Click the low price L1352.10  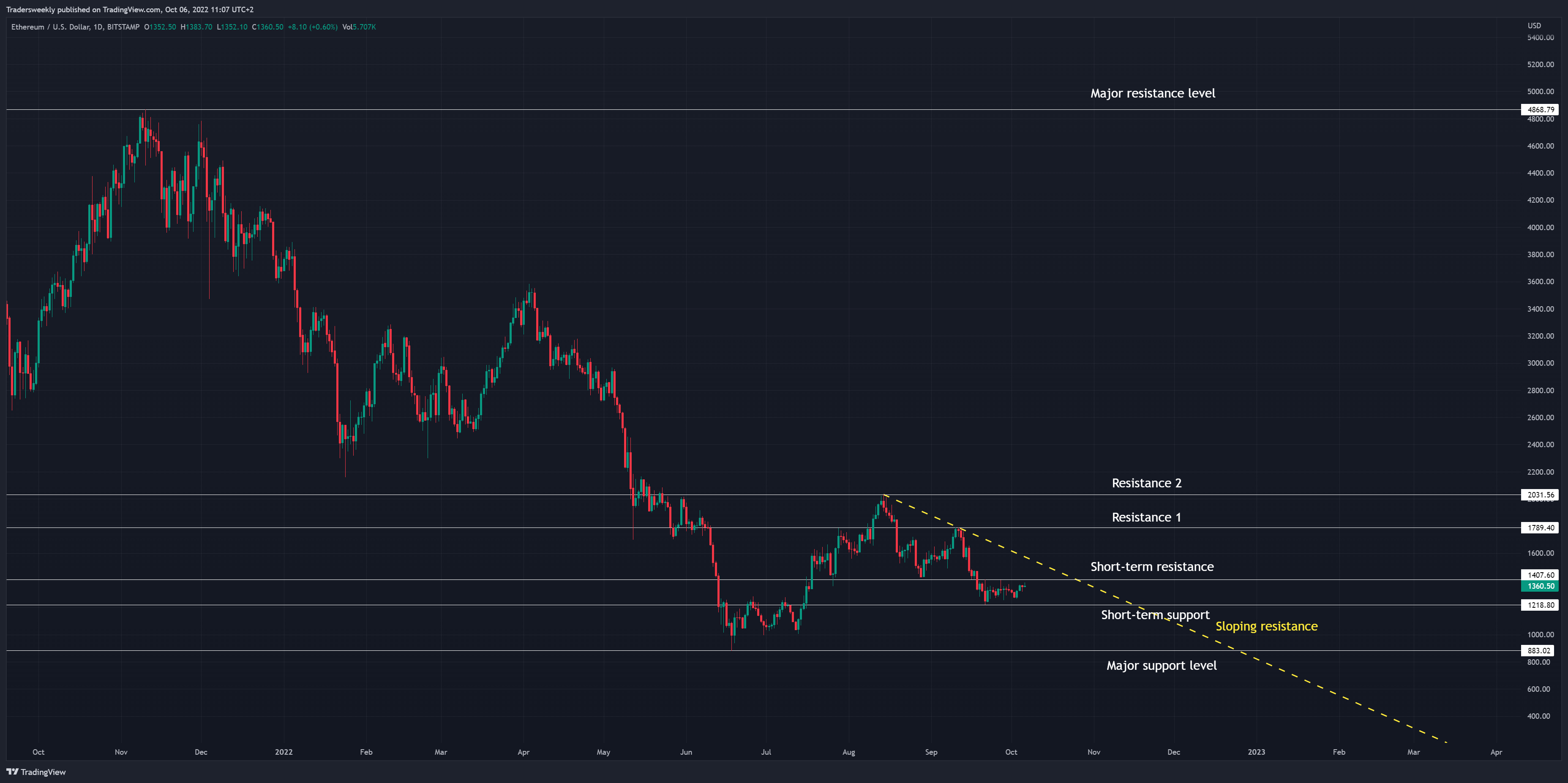point(232,27)
